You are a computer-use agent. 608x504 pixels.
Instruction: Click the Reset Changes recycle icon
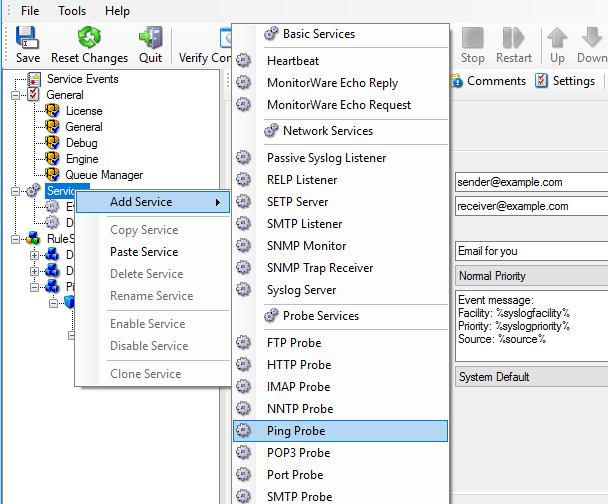pyautogui.click(x=90, y=39)
